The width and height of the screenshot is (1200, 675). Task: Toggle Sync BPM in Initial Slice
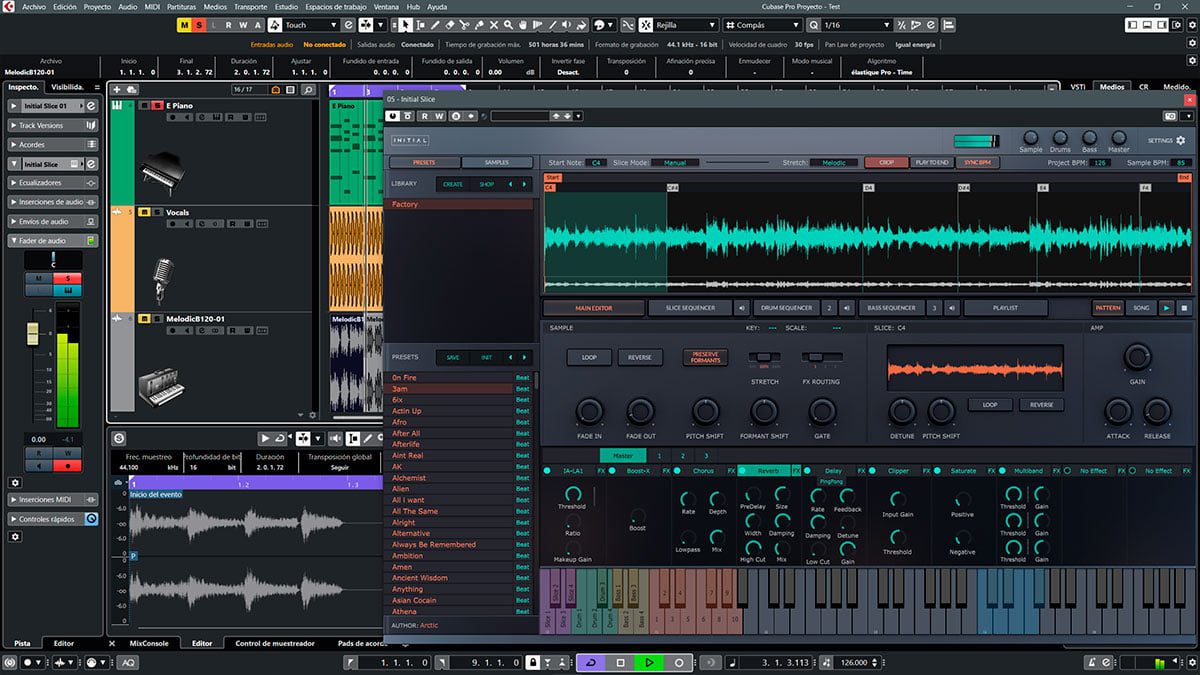point(976,162)
